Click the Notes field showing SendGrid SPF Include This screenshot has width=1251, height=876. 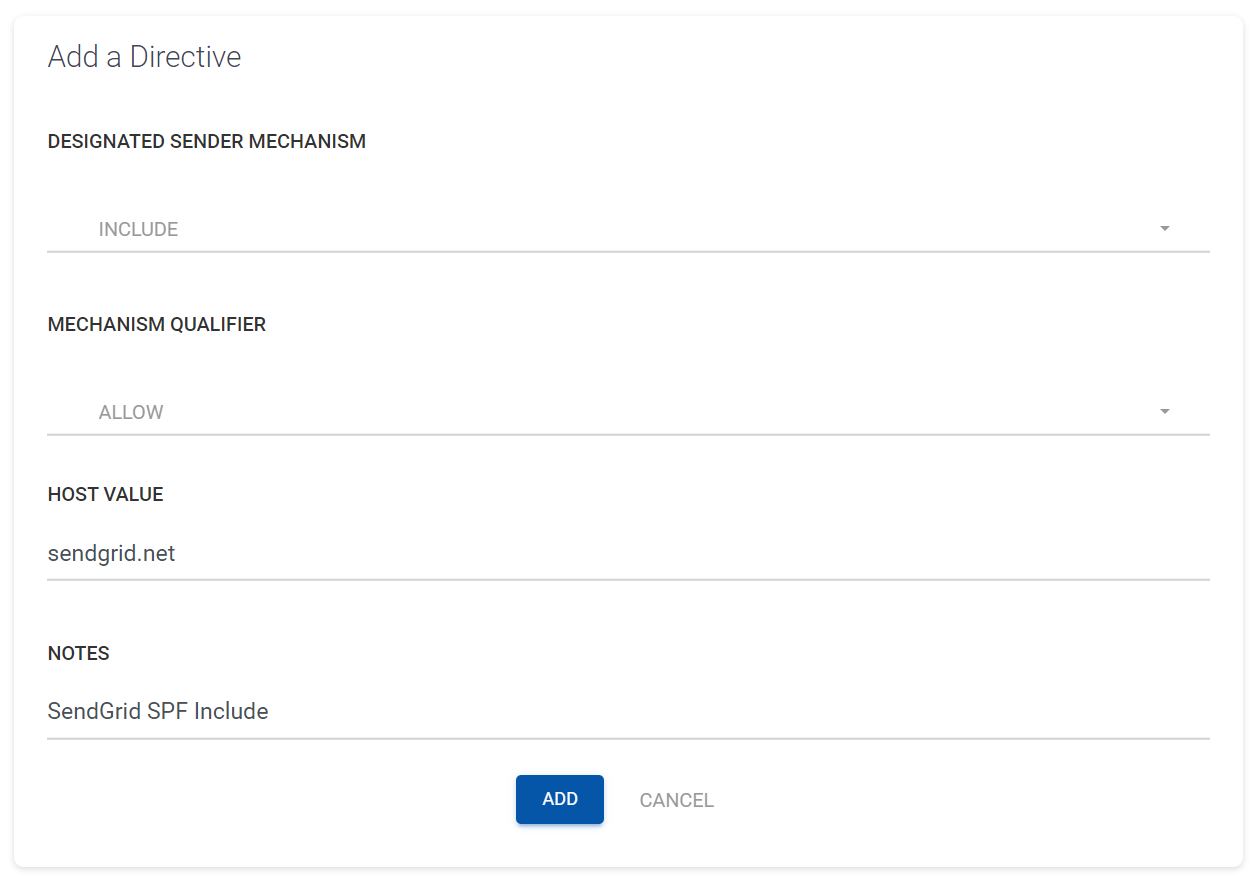400,711
